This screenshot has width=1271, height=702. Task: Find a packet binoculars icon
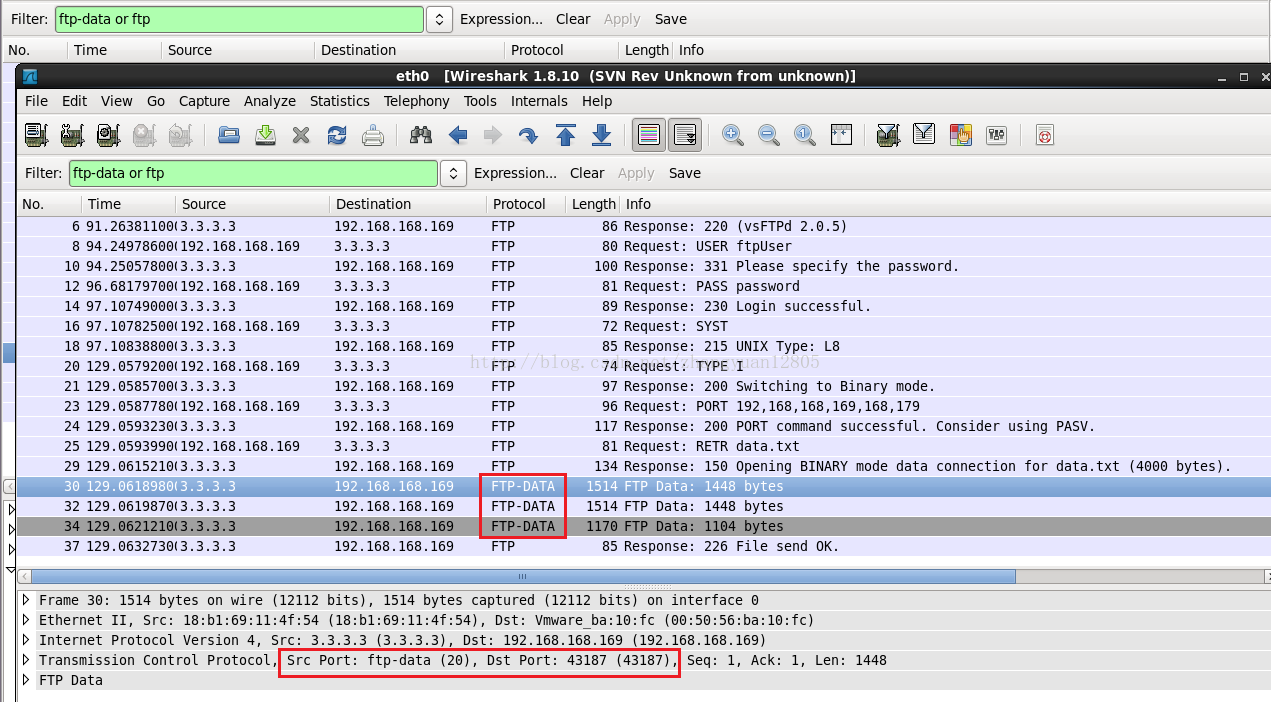pos(421,135)
